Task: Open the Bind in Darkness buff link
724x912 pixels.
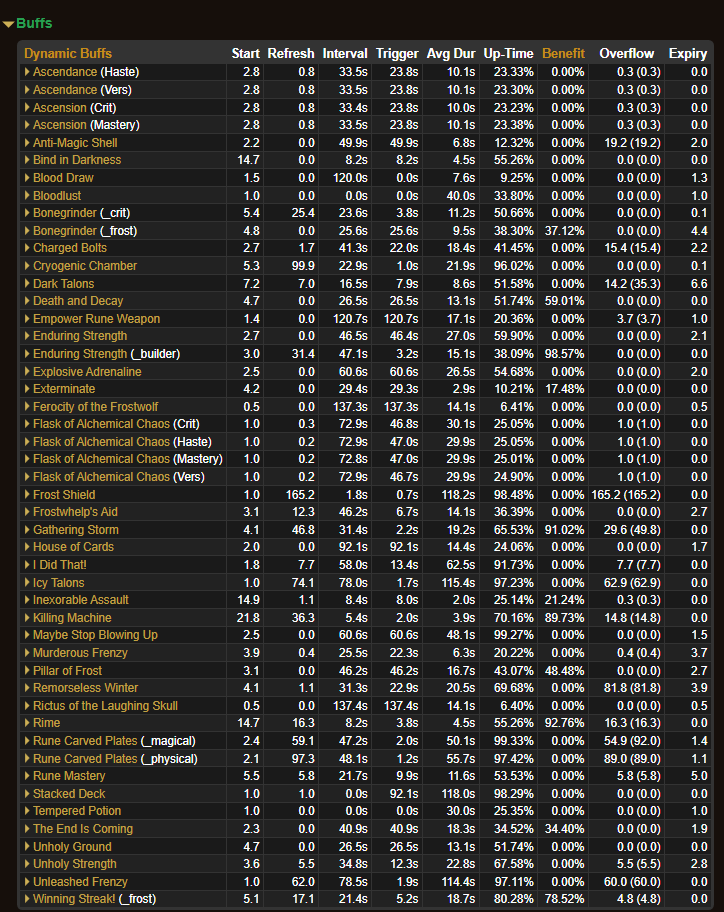Action: click(x=77, y=160)
